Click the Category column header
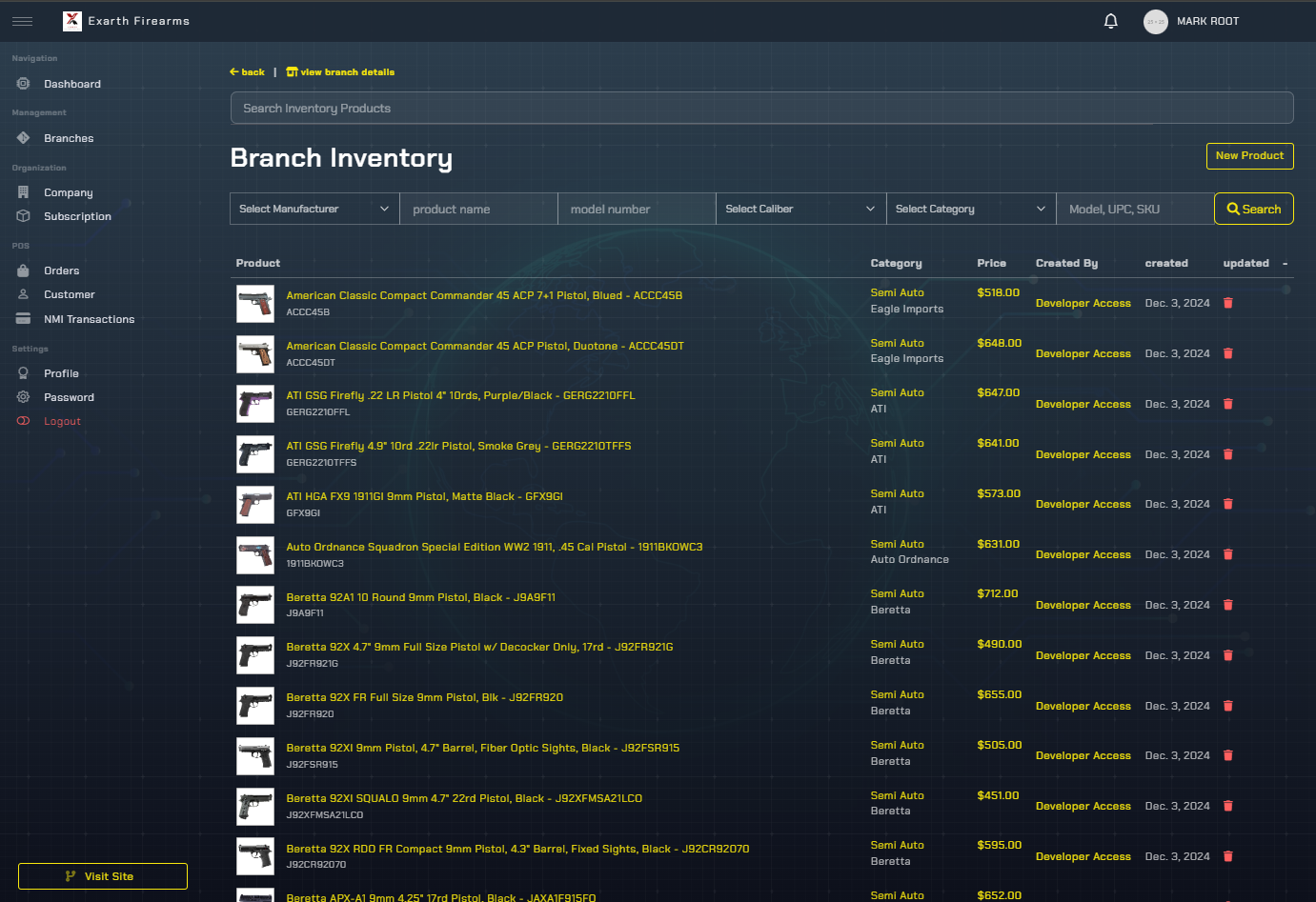 point(896,263)
